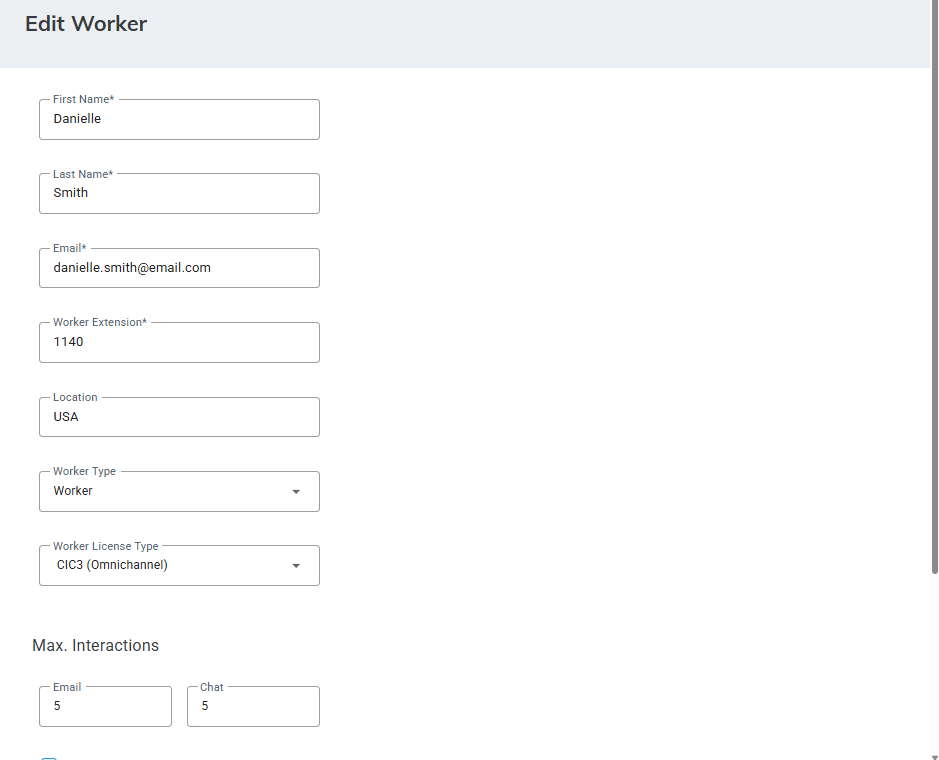Click the Worker Extension* floating label
The height and width of the screenshot is (760, 939).
[x=99, y=323]
